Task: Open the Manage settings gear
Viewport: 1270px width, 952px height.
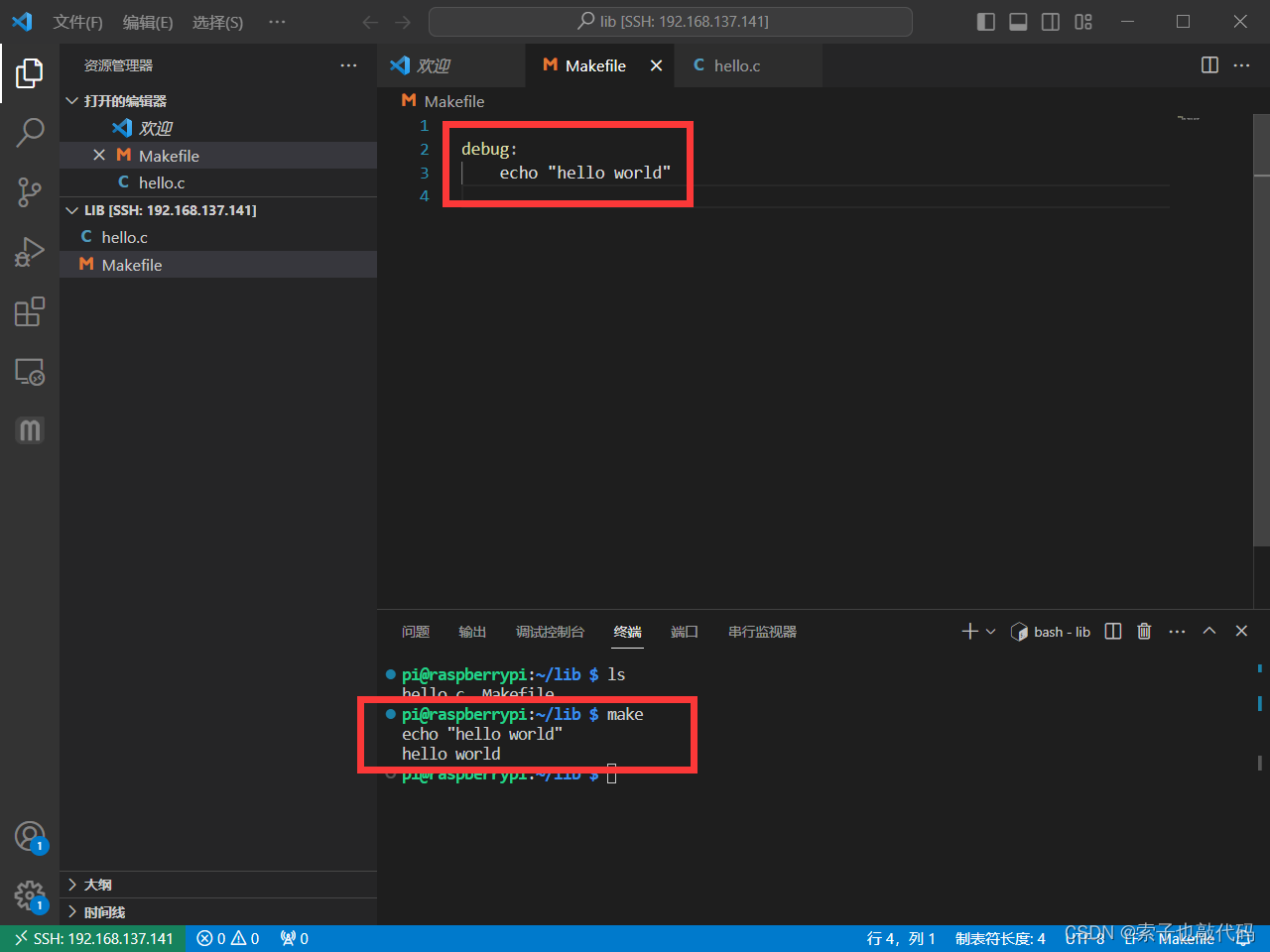Action: tap(30, 897)
